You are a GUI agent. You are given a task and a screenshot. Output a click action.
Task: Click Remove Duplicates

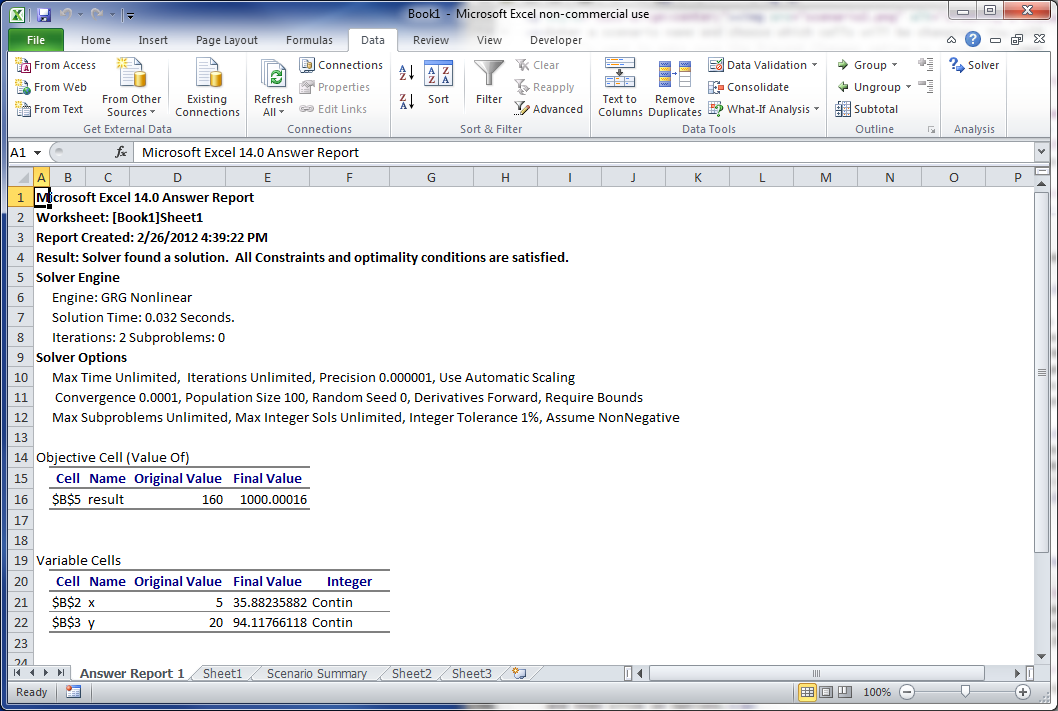pos(675,87)
